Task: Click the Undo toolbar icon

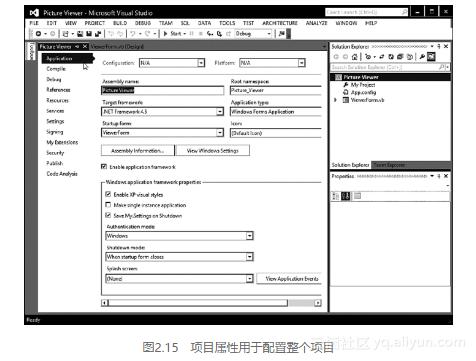Action: (133, 34)
